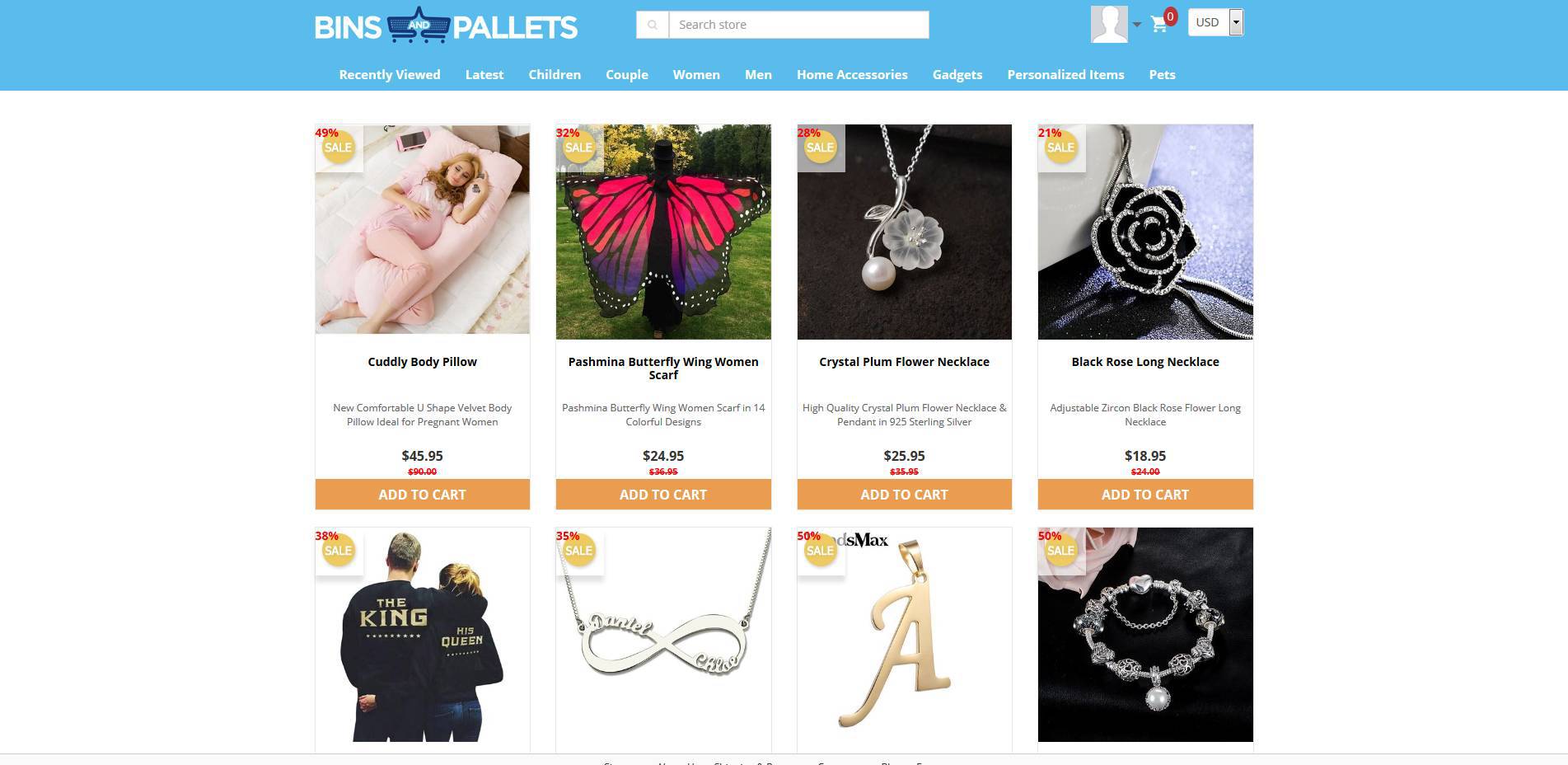Add Black Rose Long Necklace to cart
The height and width of the screenshot is (765, 1568).
(x=1145, y=495)
